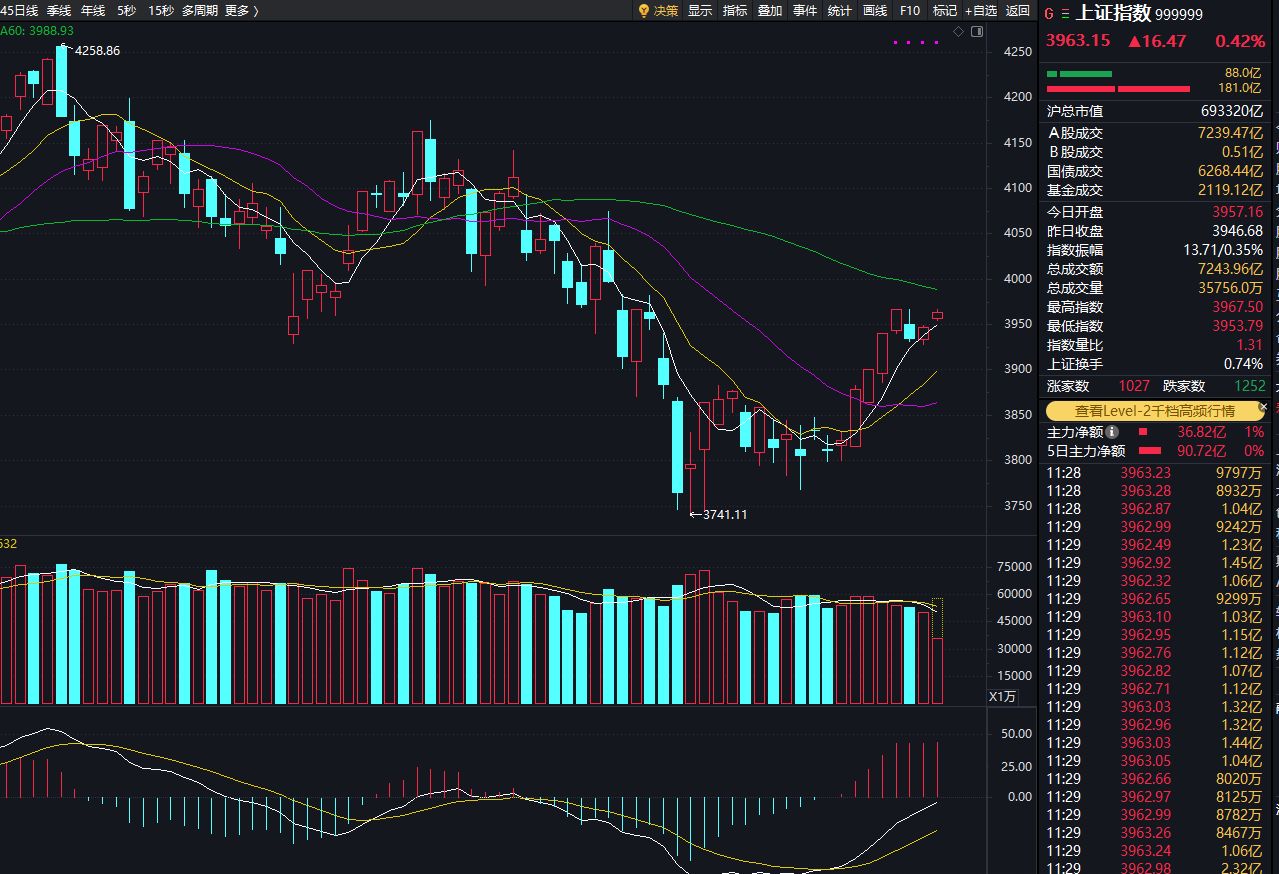This screenshot has width=1279, height=874.
Task: Select the 15秒 period tab
Action: [x=160, y=10]
